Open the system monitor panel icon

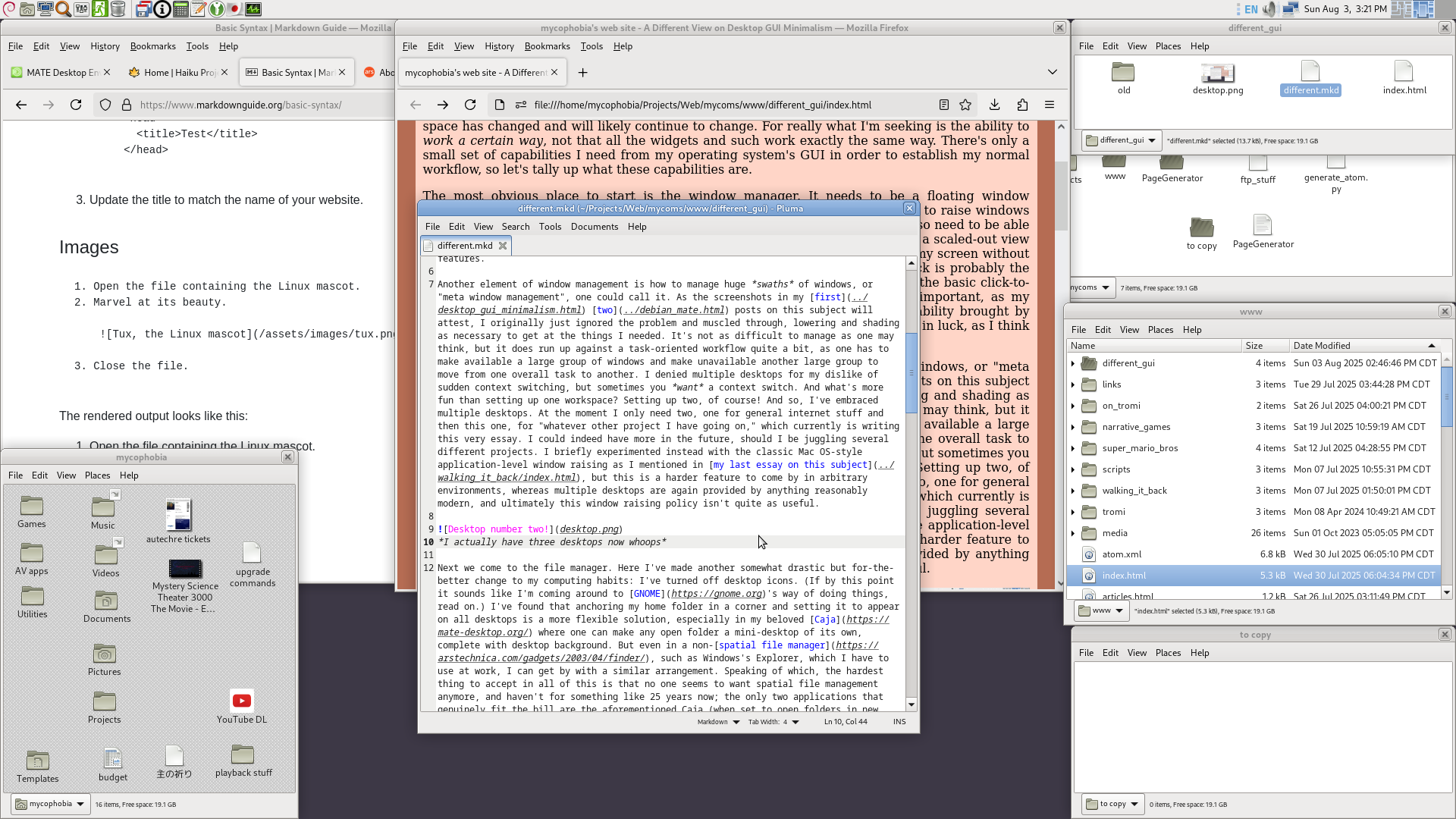pos(253,9)
